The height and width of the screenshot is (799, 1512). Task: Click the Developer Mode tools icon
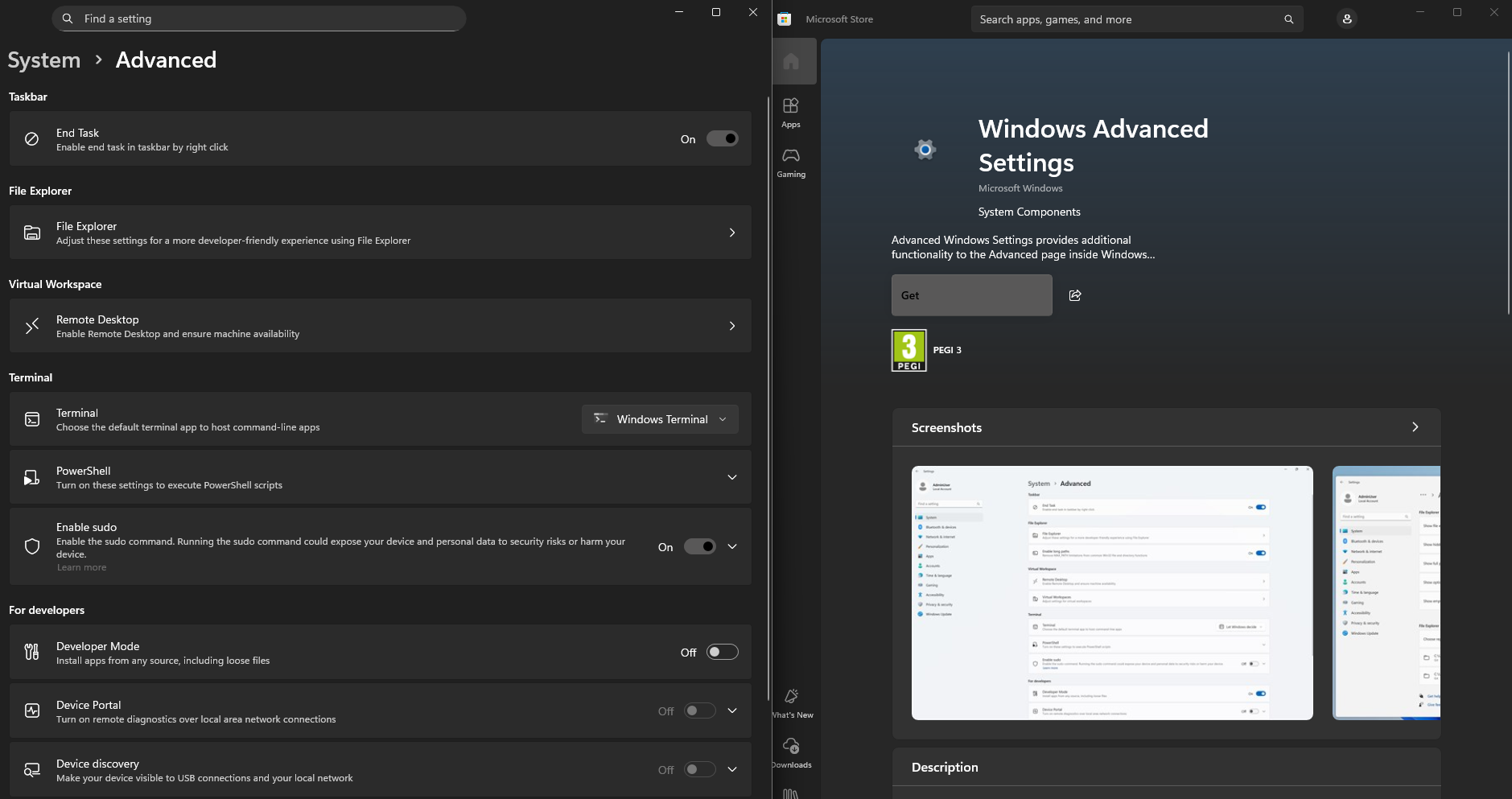(32, 652)
